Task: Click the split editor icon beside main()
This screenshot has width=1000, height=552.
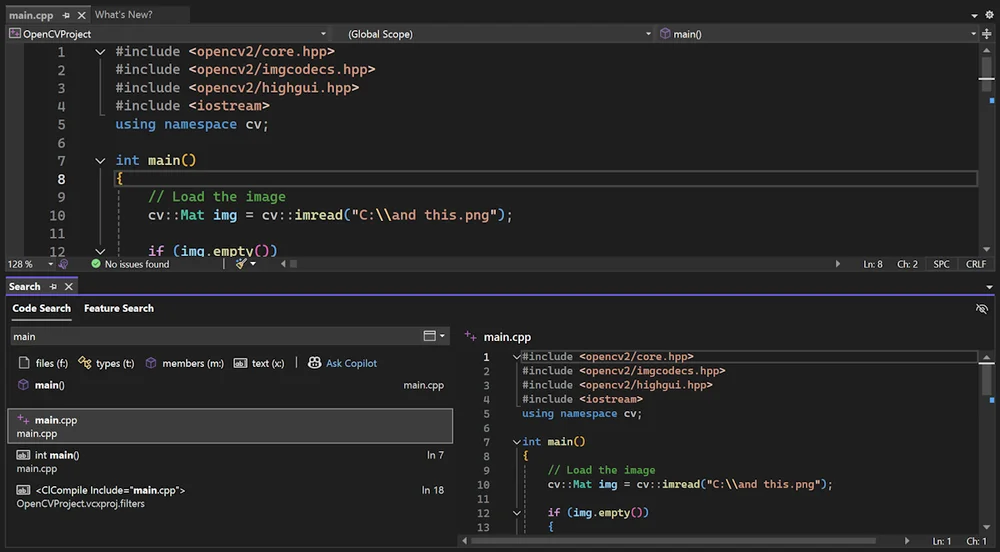Action: (x=987, y=34)
